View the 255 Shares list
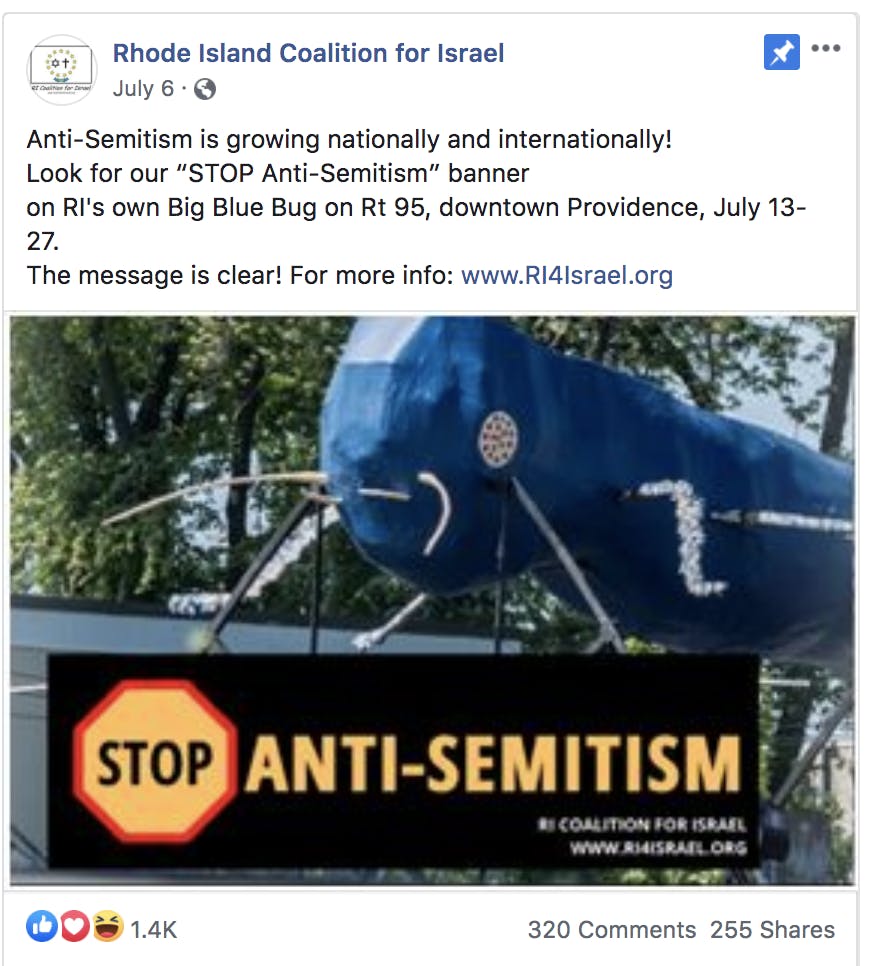 [772, 930]
